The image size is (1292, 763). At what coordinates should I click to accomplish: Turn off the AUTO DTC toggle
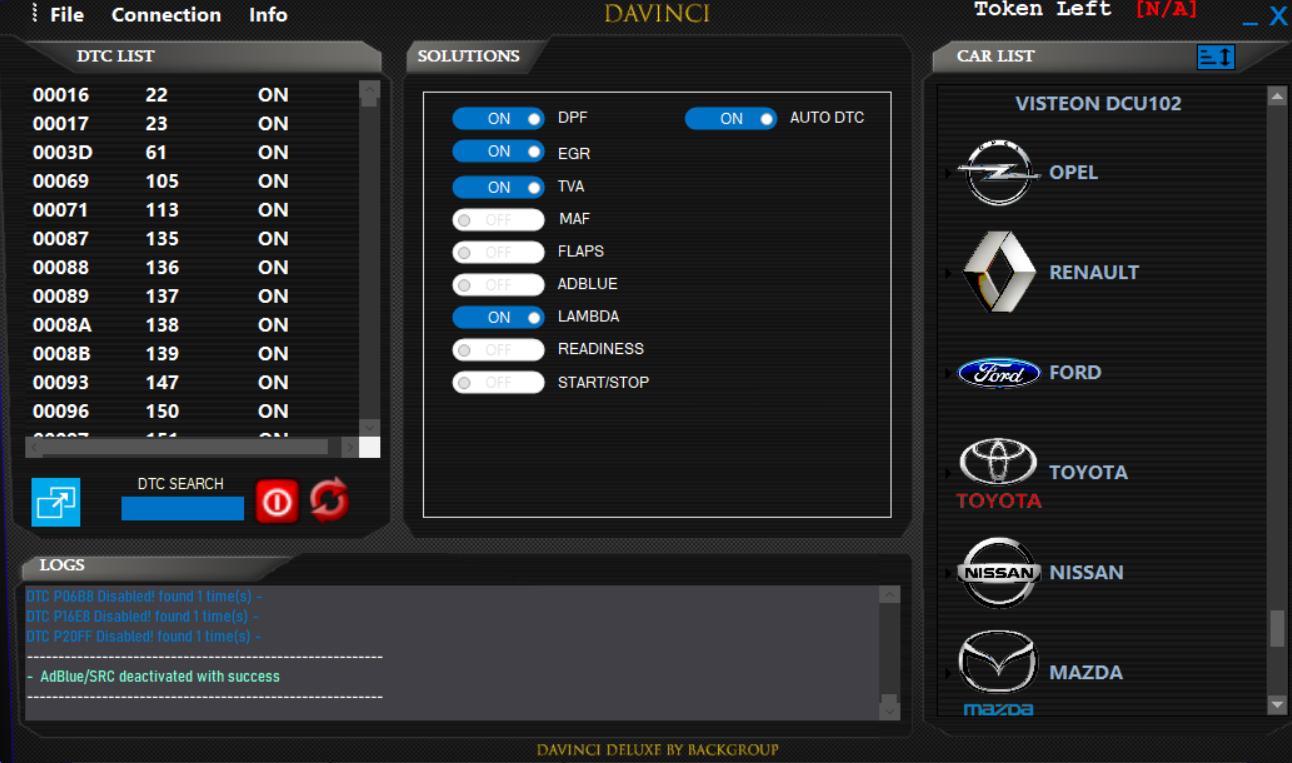point(730,119)
